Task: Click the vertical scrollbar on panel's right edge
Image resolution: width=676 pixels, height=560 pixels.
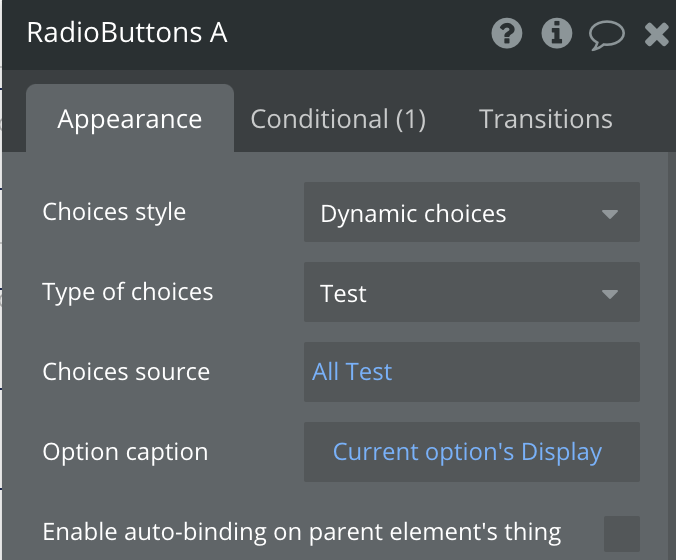Action: [671, 350]
